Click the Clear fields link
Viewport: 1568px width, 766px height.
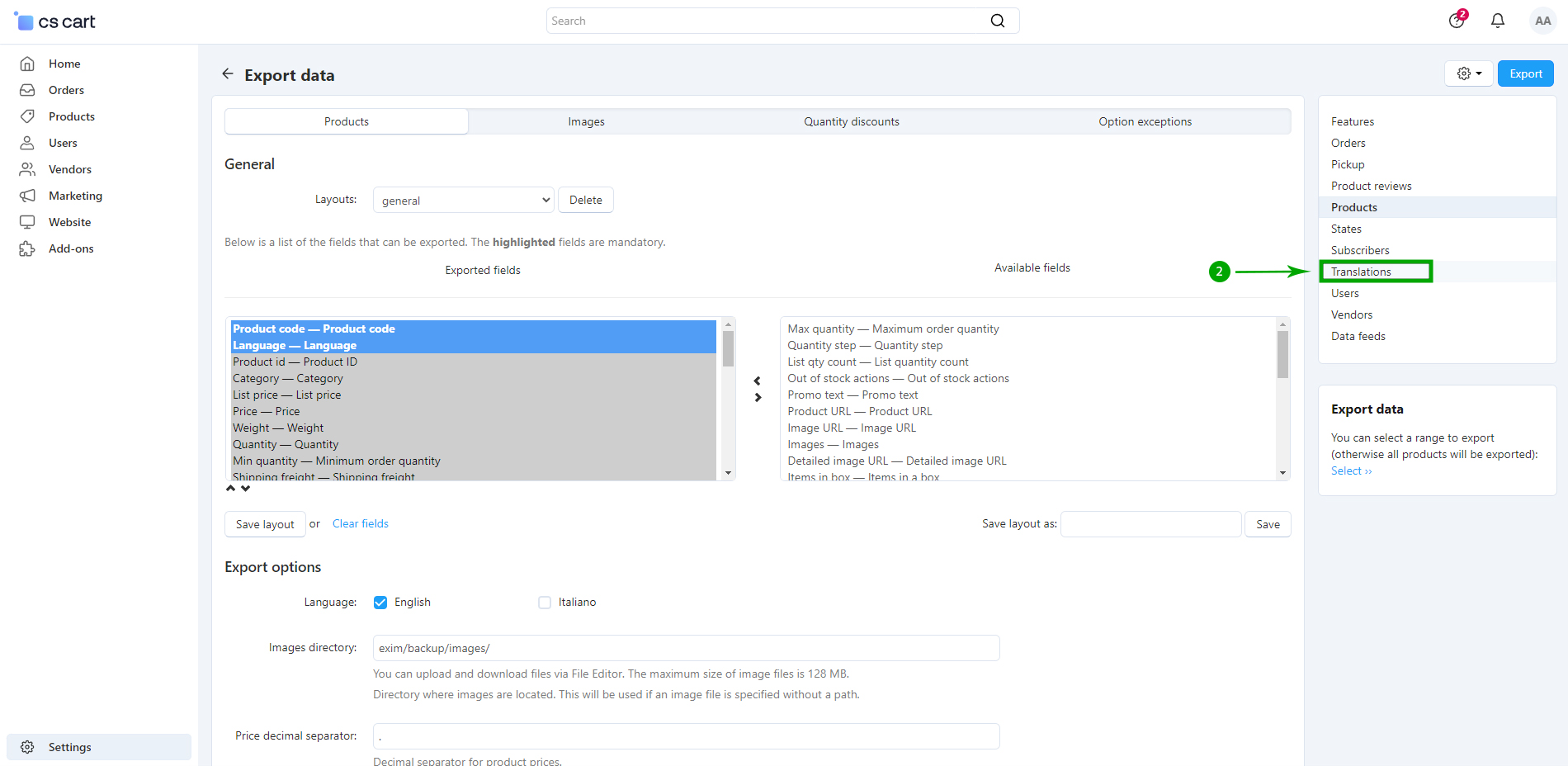click(x=360, y=524)
